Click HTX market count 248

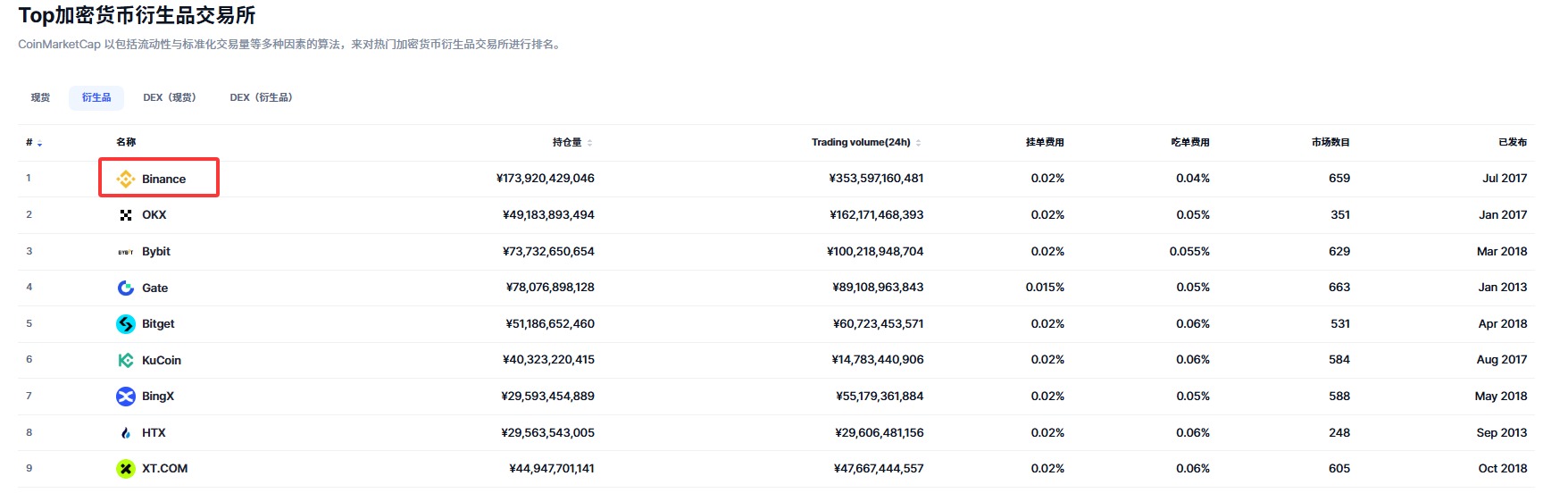click(x=1339, y=433)
